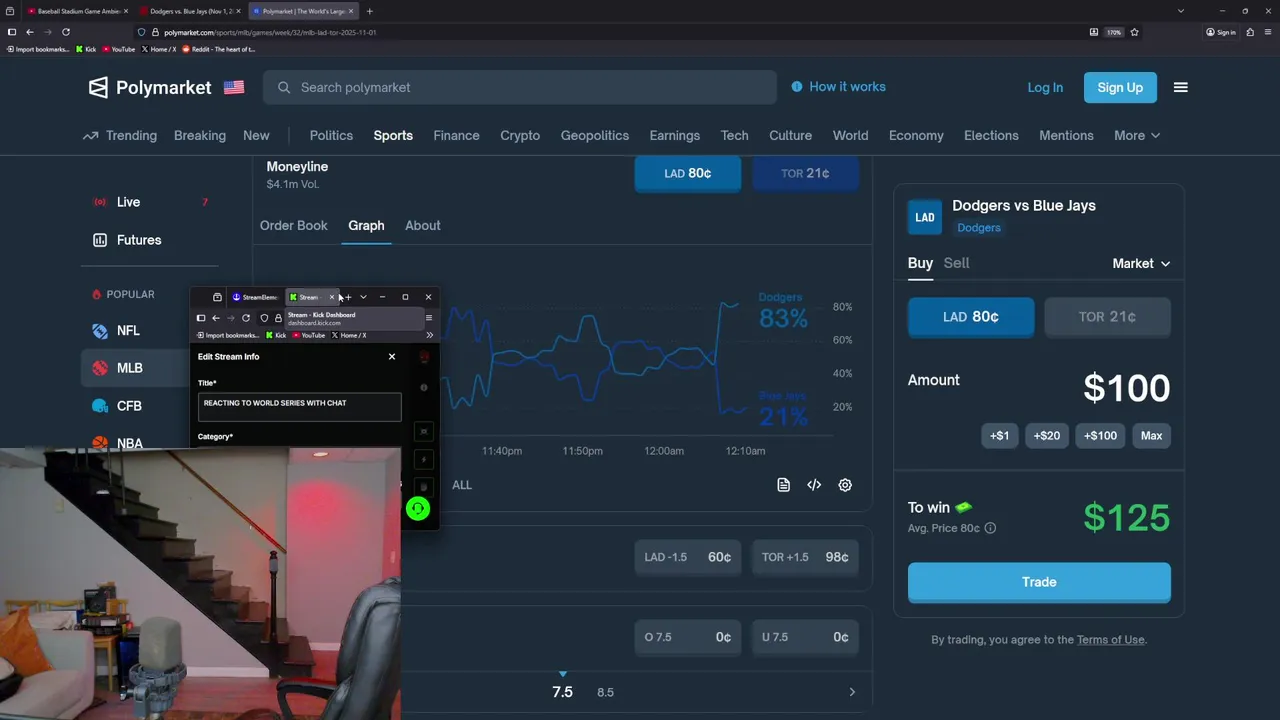
Task: Open the Geopolitics category
Action: [594, 135]
